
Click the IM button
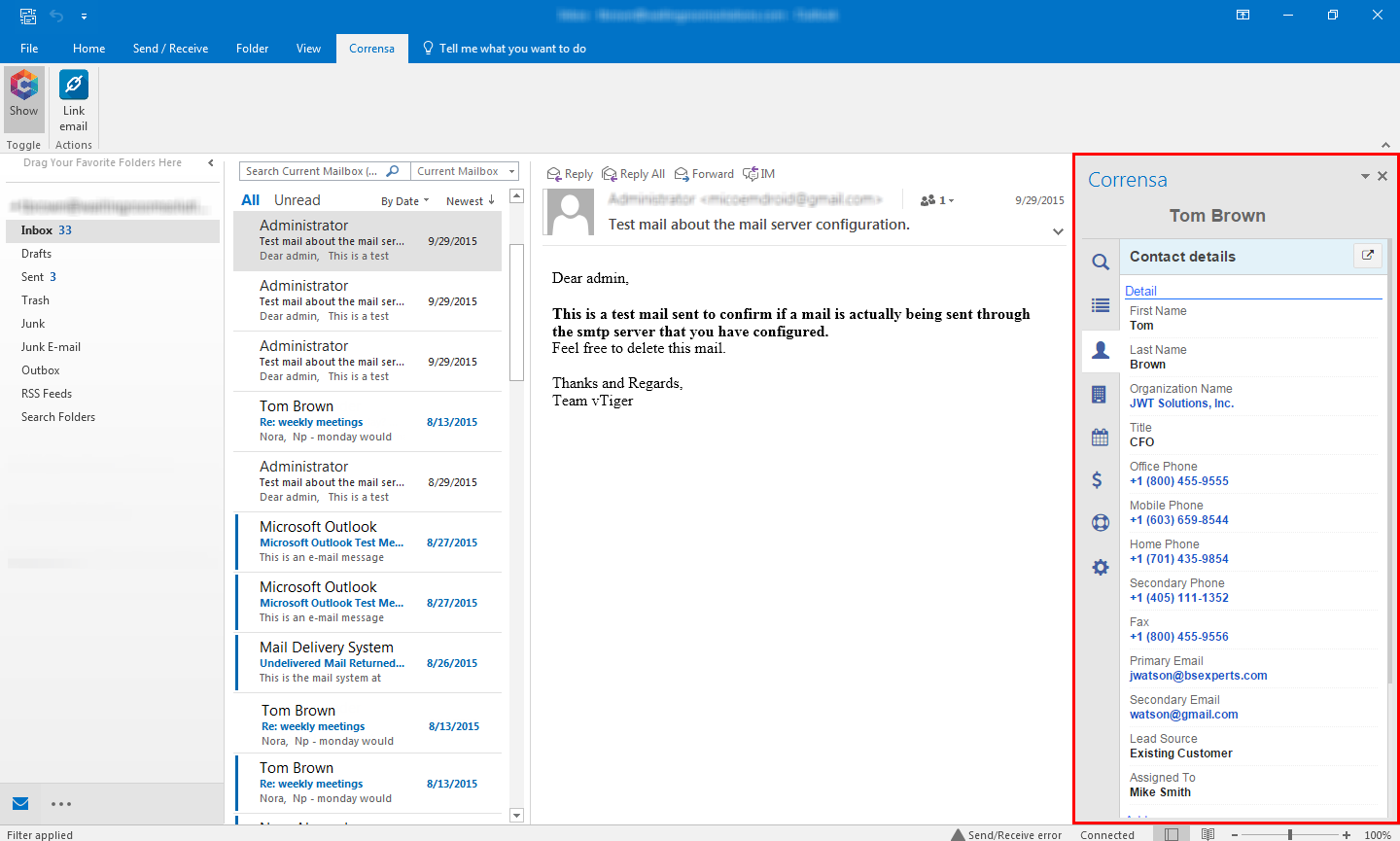click(x=759, y=174)
